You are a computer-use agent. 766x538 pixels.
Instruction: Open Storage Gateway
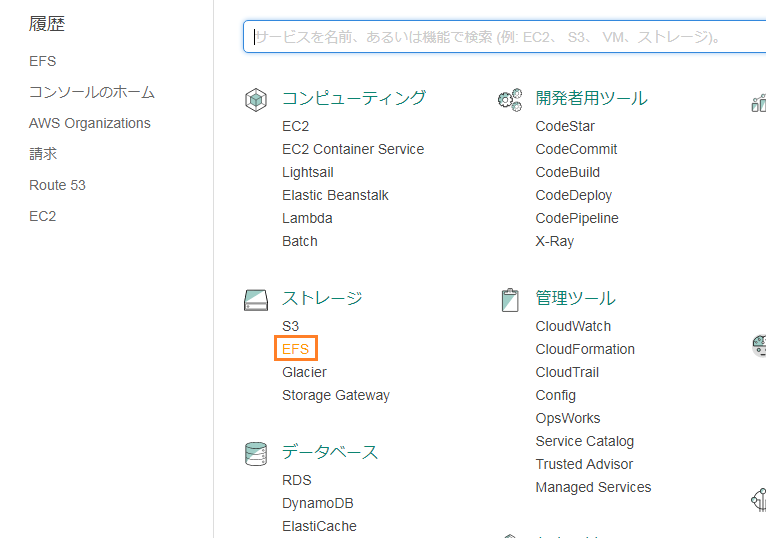coord(336,395)
